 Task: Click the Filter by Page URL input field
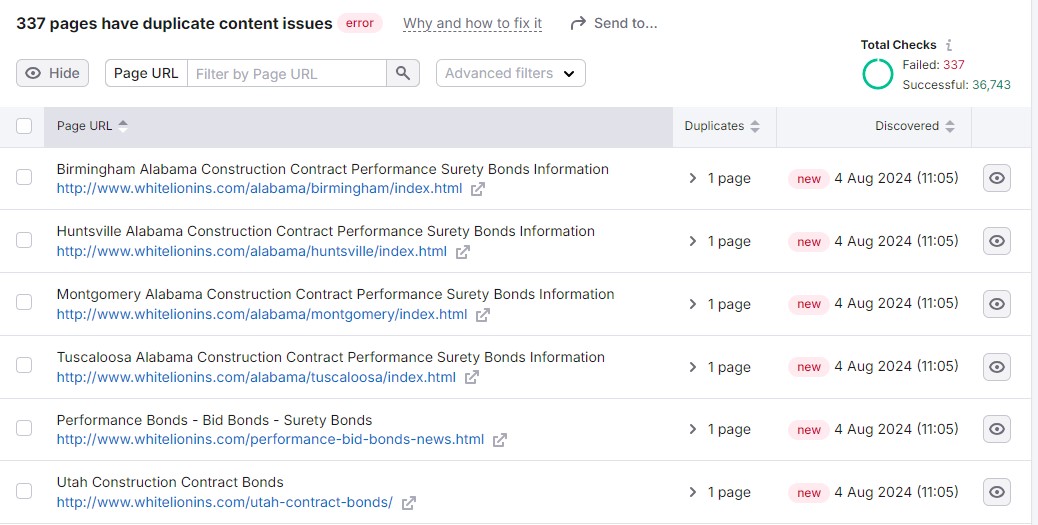pos(287,73)
